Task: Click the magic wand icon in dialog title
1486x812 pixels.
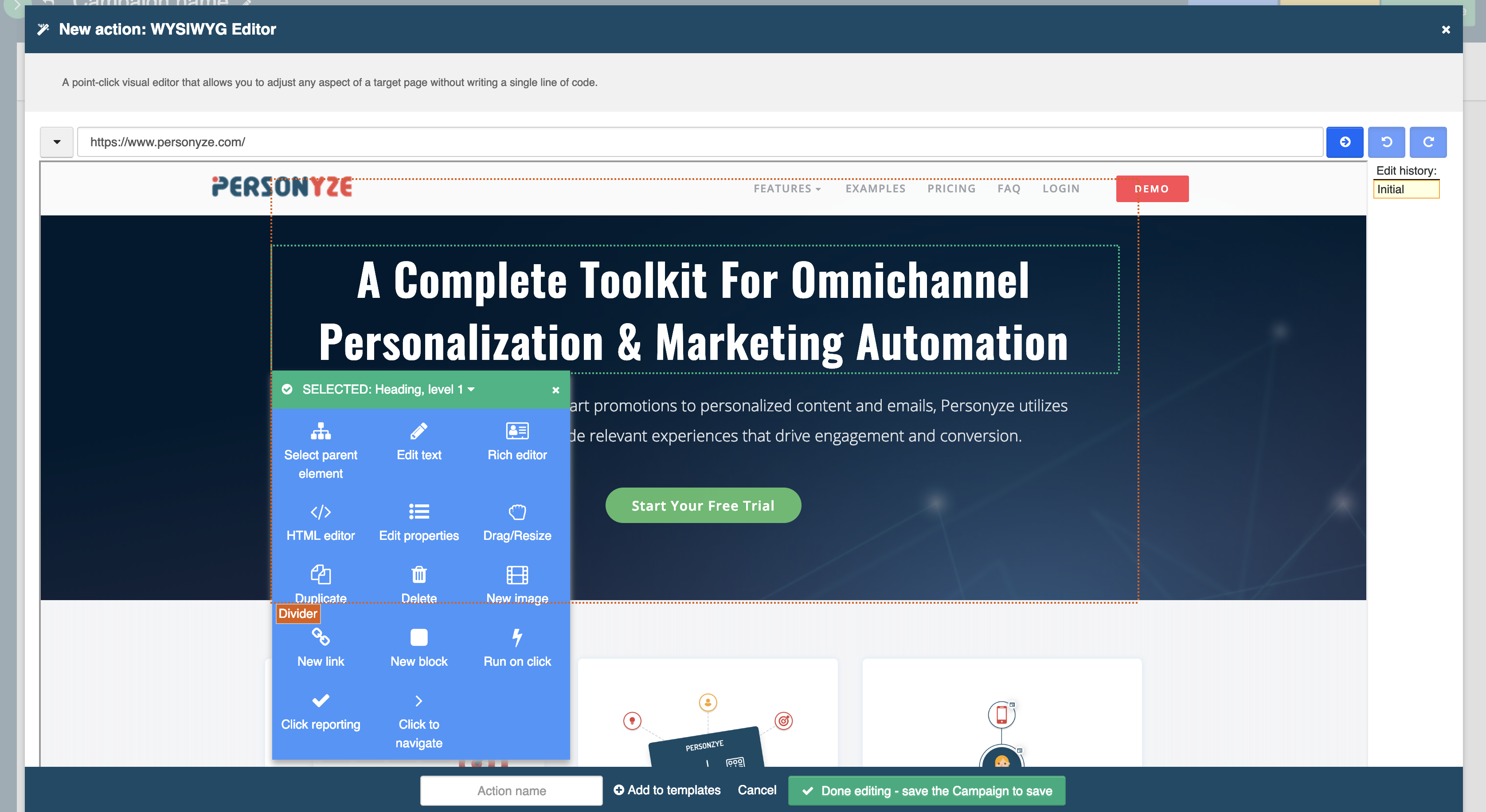Action: click(x=43, y=29)
